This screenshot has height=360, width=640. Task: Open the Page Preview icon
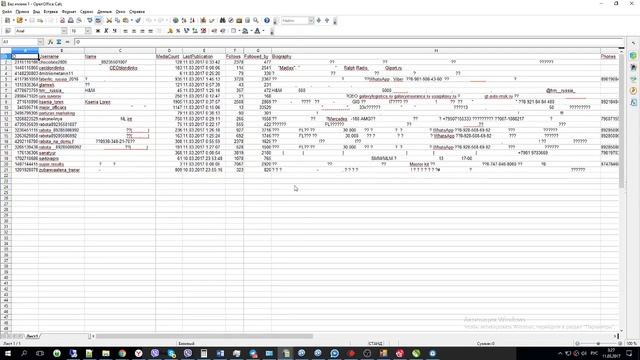pos(79,20)
